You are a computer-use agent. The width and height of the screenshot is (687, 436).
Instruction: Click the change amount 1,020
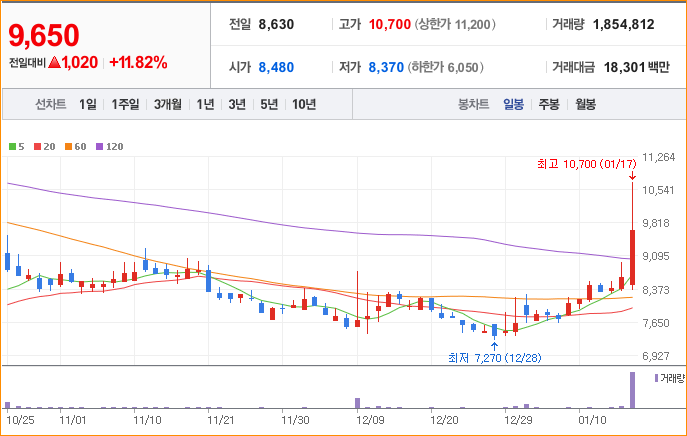pyautogui.click(x=79, y=62)
